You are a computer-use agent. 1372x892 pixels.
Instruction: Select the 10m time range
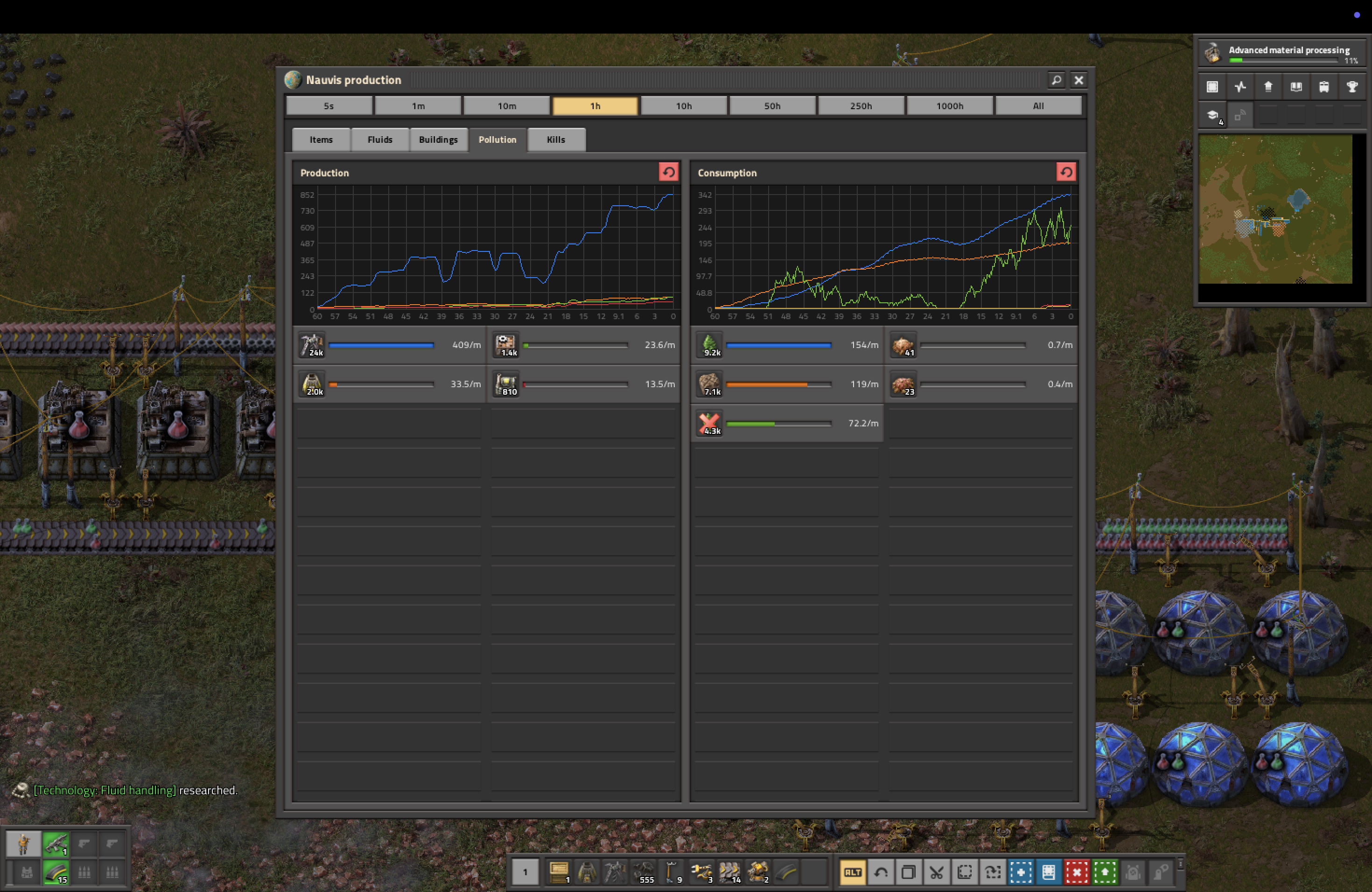tap(507, 106)
